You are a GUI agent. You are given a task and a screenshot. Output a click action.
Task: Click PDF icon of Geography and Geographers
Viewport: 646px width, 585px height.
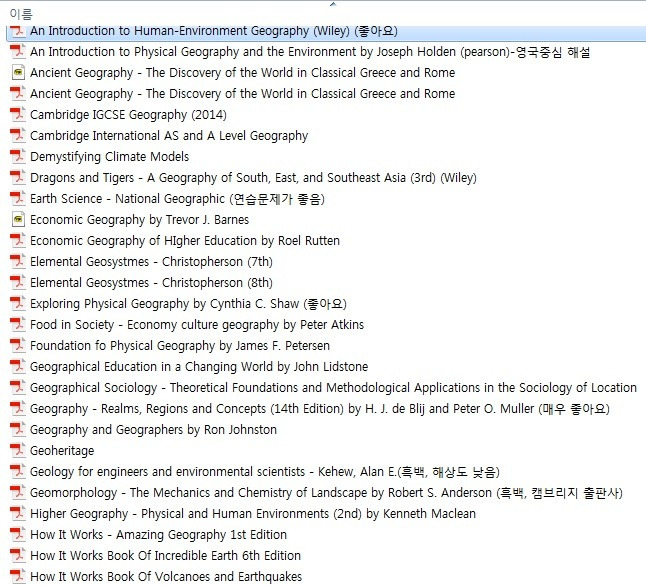(x=18, y=430)
